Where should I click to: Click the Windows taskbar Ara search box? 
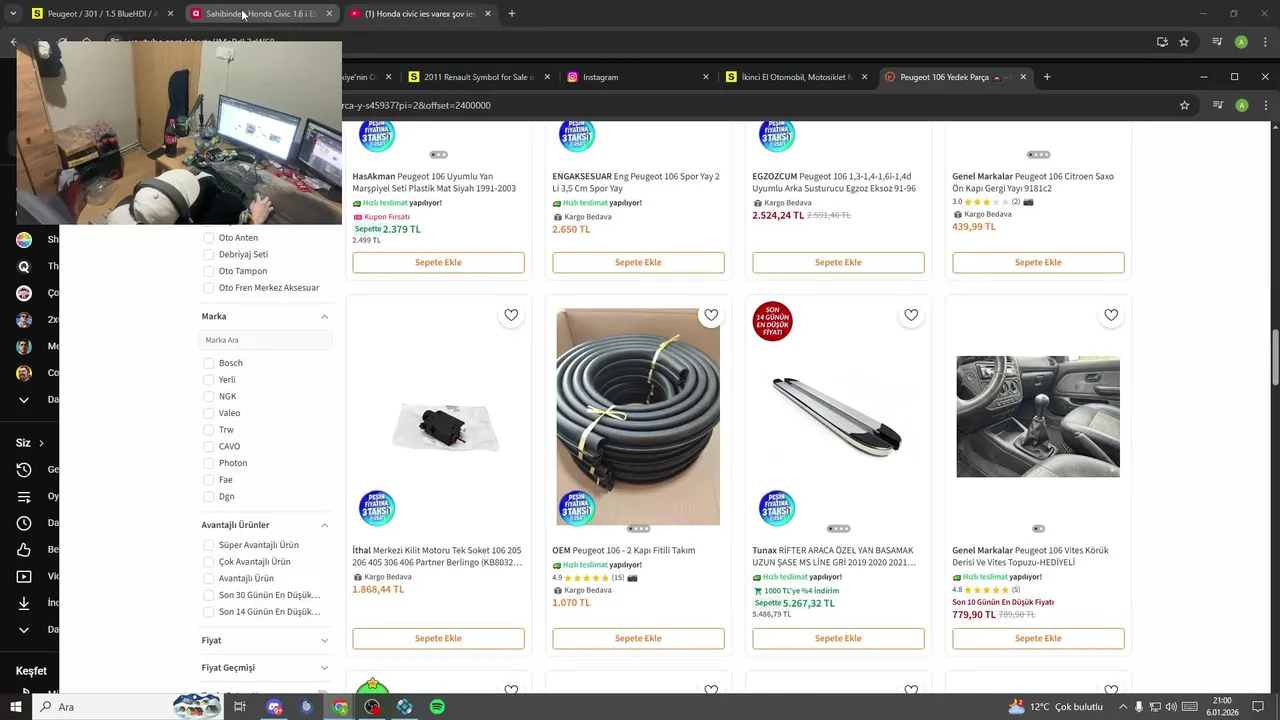[x=128, y=707]
